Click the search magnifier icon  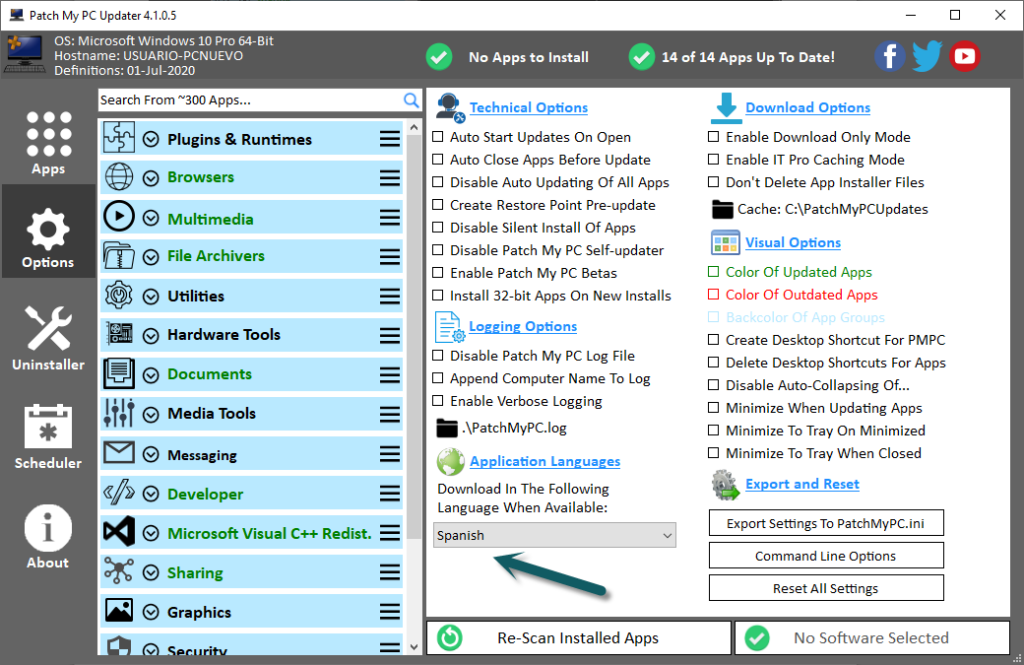(x=411, y=100)
